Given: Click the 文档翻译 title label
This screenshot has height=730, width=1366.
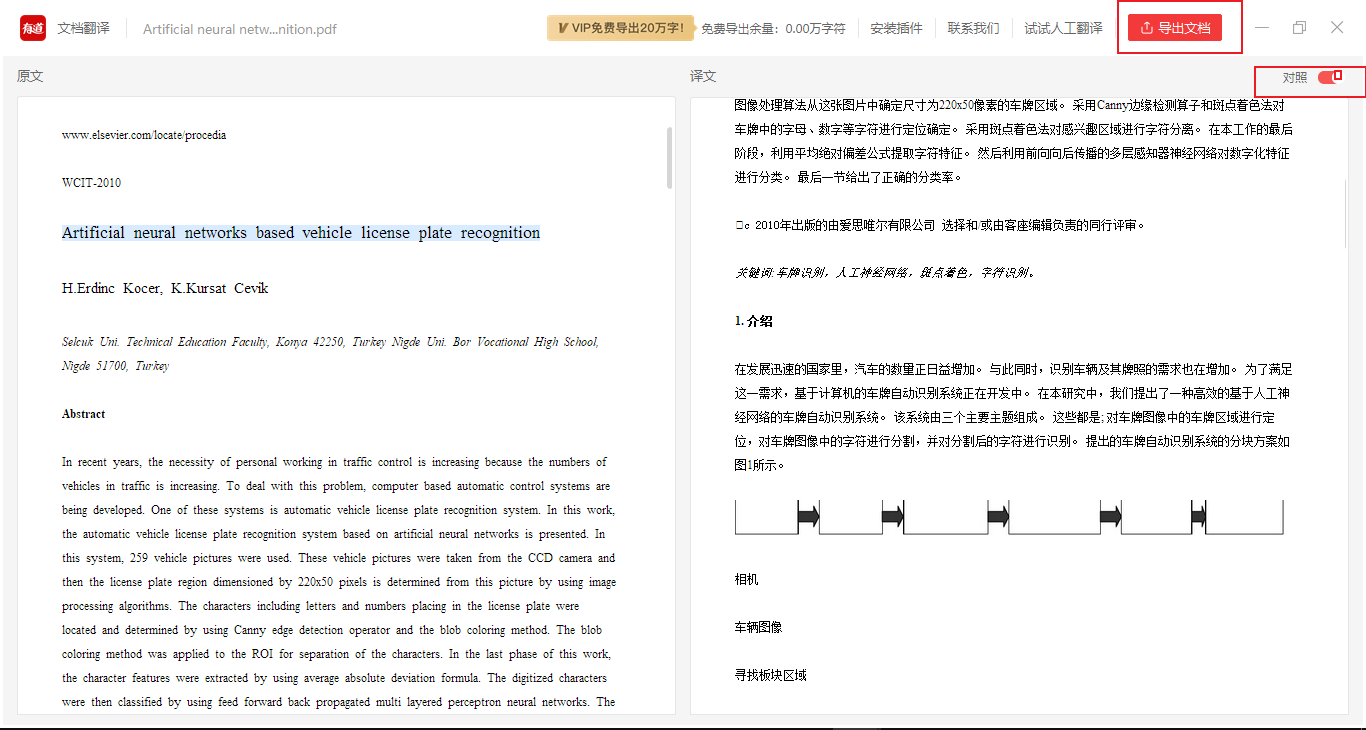Looking at the screenshot, I should [x=83, y=28].
